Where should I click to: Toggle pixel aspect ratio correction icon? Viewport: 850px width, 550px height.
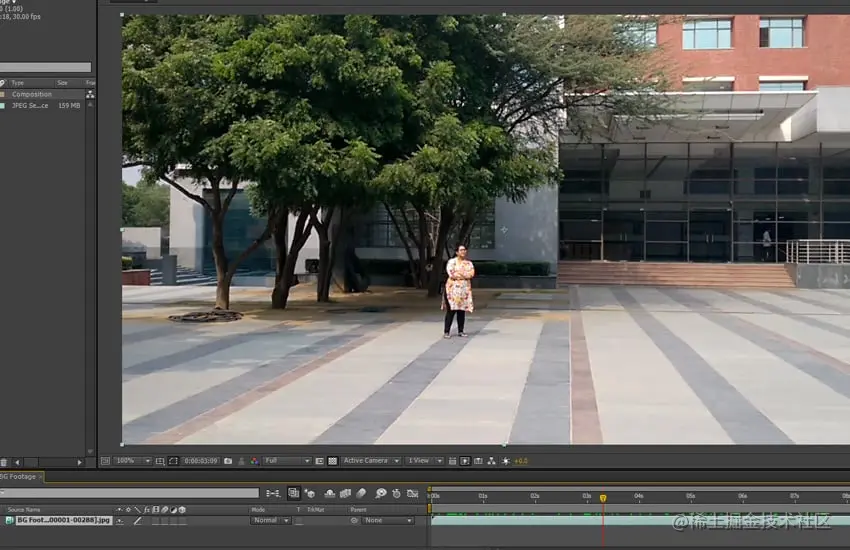click(452, 461)
